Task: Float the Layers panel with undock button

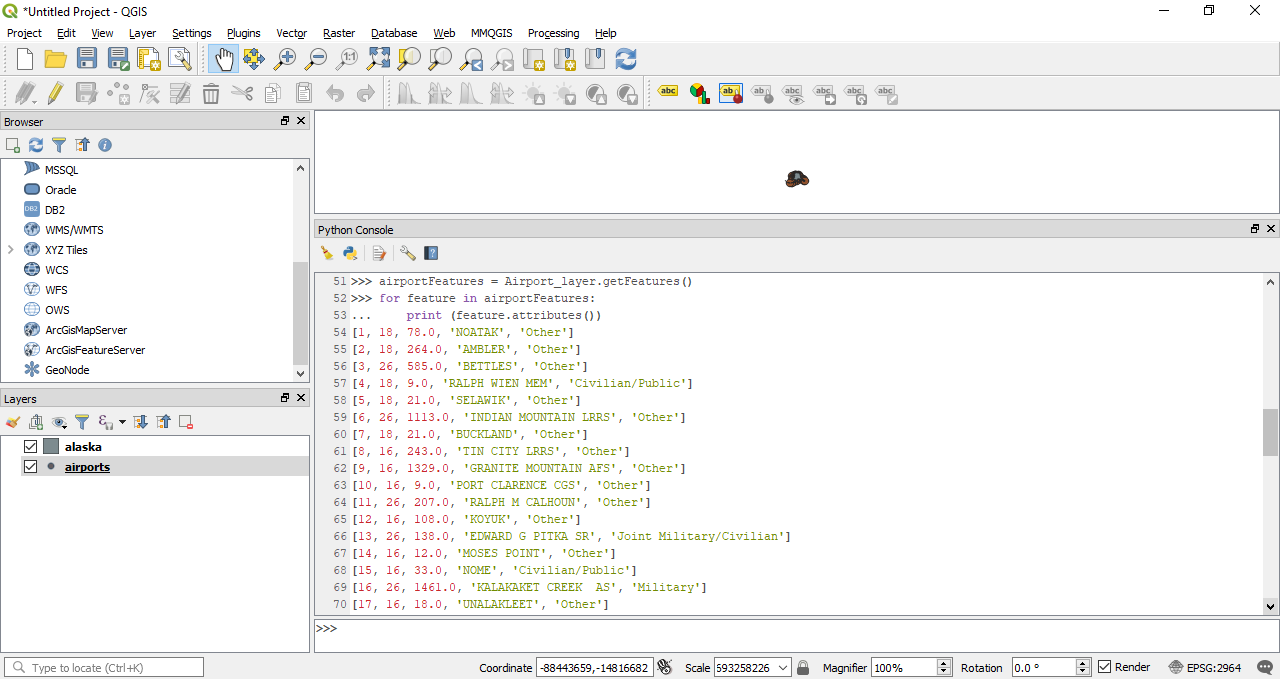Action: pyautogui.click(x=285, y=398)
